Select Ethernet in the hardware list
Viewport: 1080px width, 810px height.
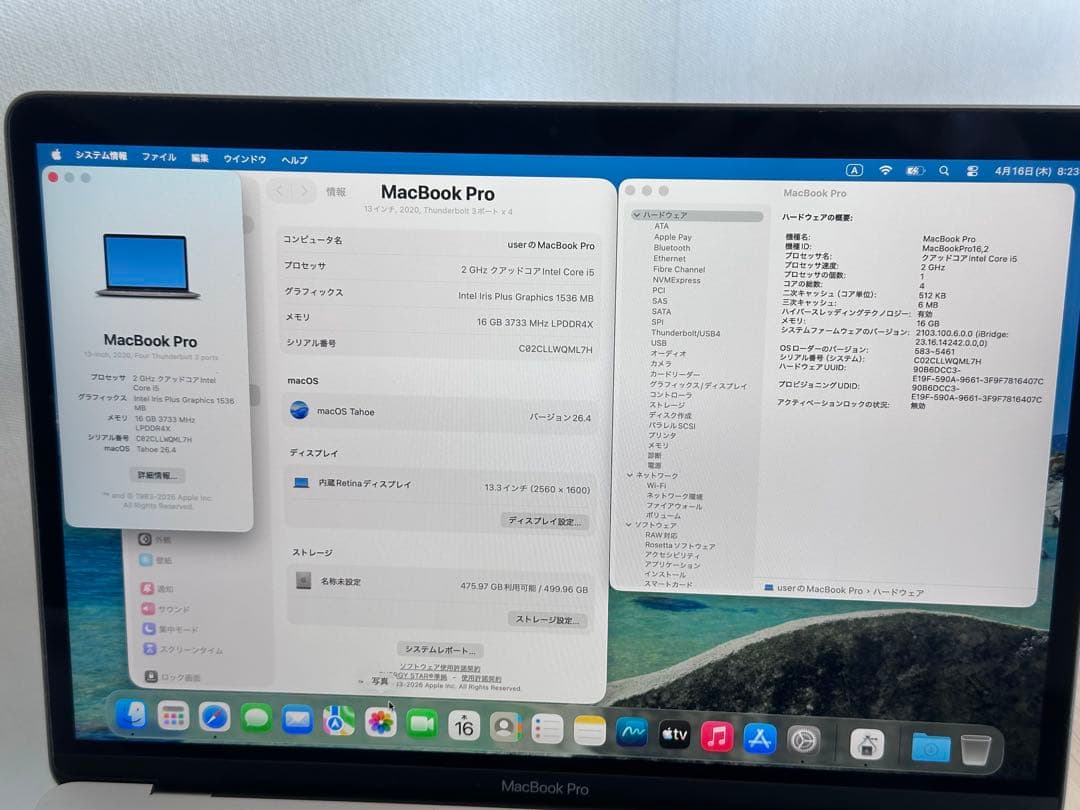[x=669, y=258]
